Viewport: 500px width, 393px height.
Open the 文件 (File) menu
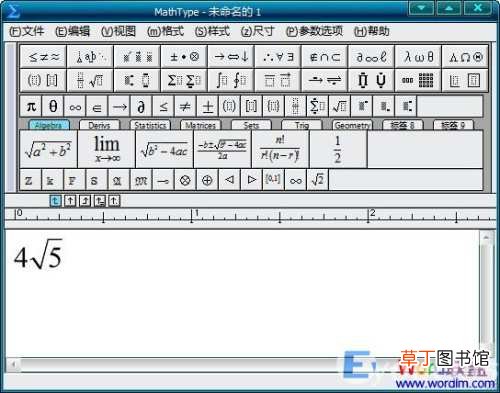(27, 31)
